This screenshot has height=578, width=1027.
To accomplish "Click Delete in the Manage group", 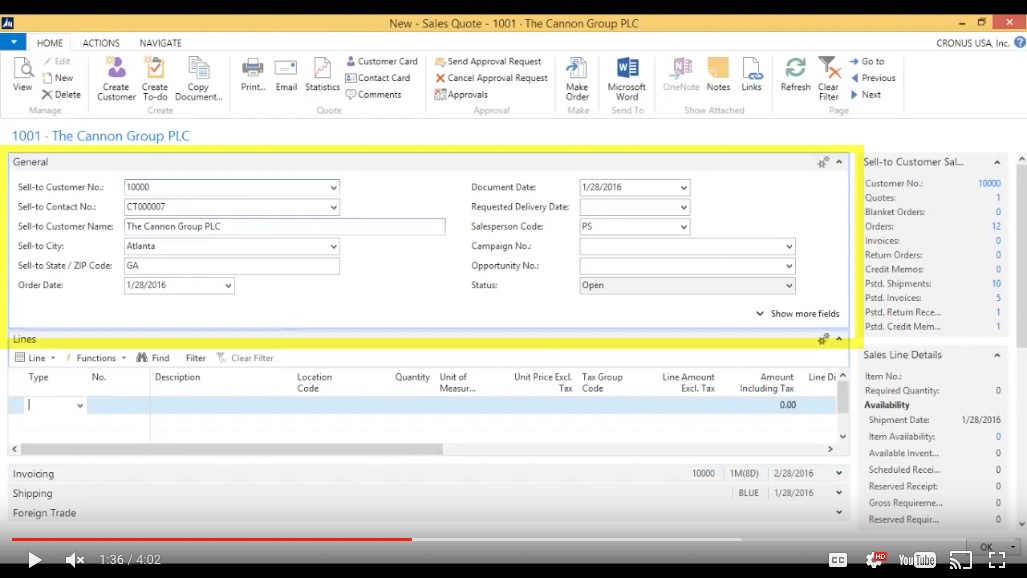I will click(x=62, y=94).
